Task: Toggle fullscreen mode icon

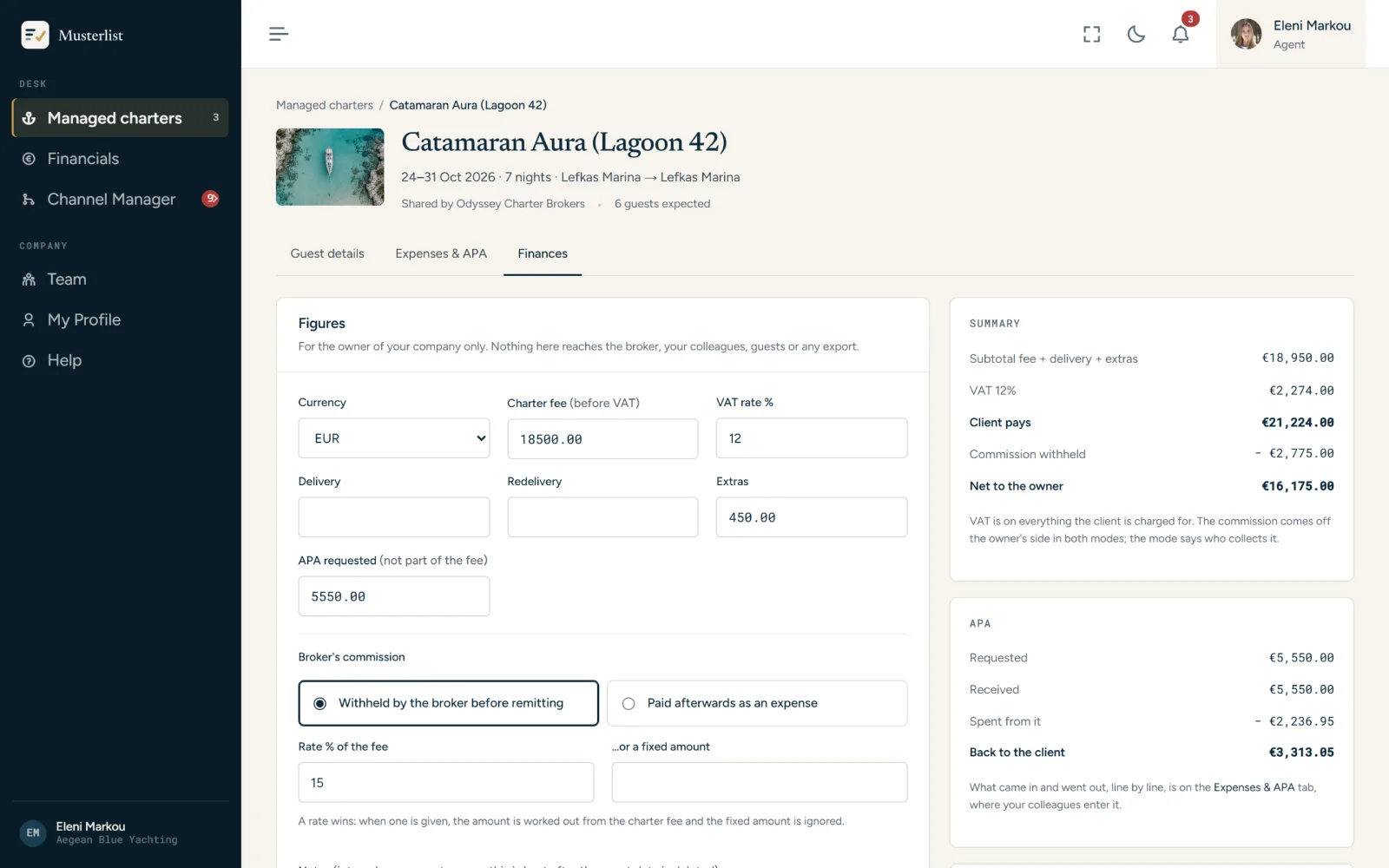Action: point(1091,34)
